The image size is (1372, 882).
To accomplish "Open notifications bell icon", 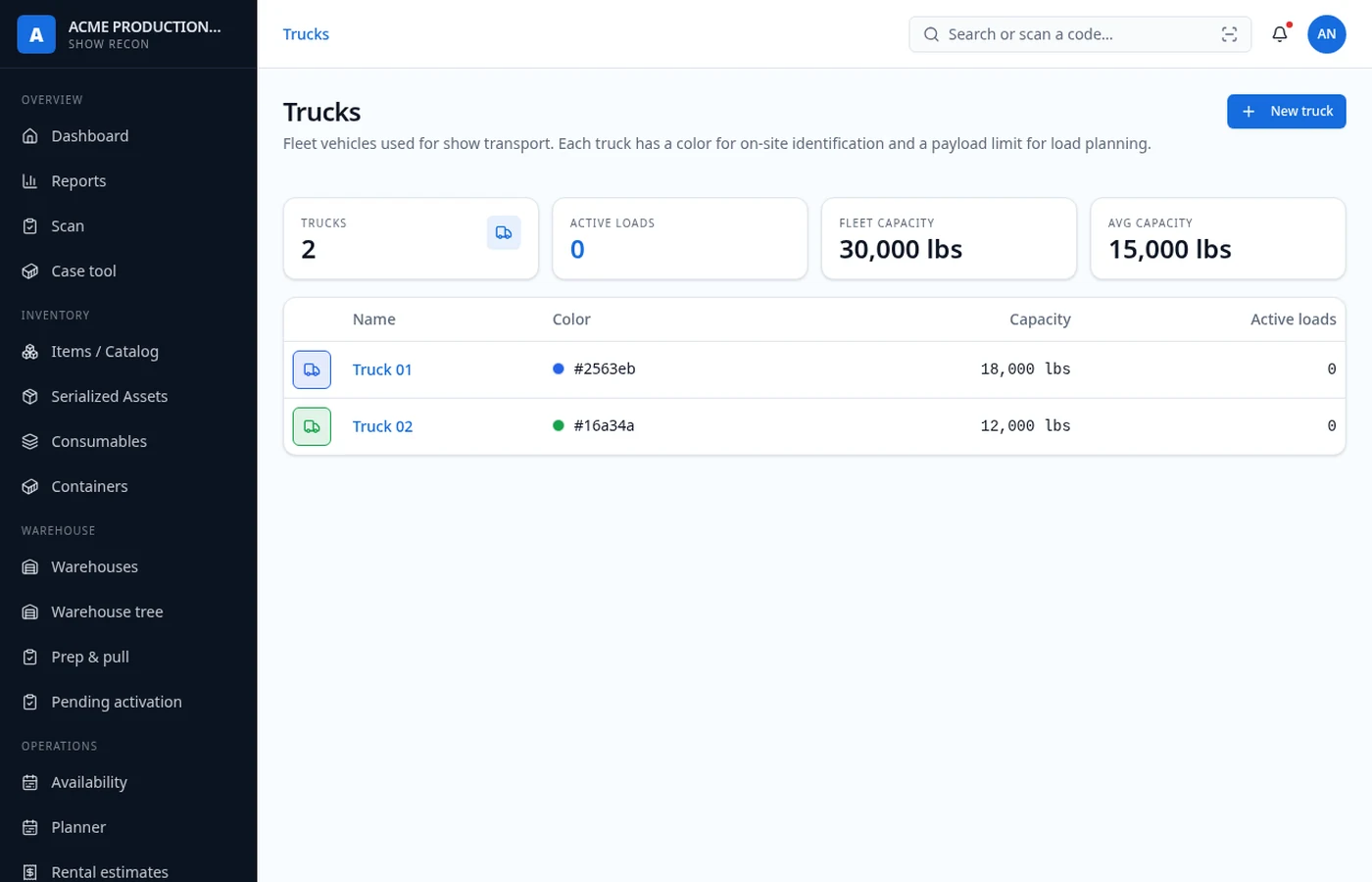I will [1280, 34].
